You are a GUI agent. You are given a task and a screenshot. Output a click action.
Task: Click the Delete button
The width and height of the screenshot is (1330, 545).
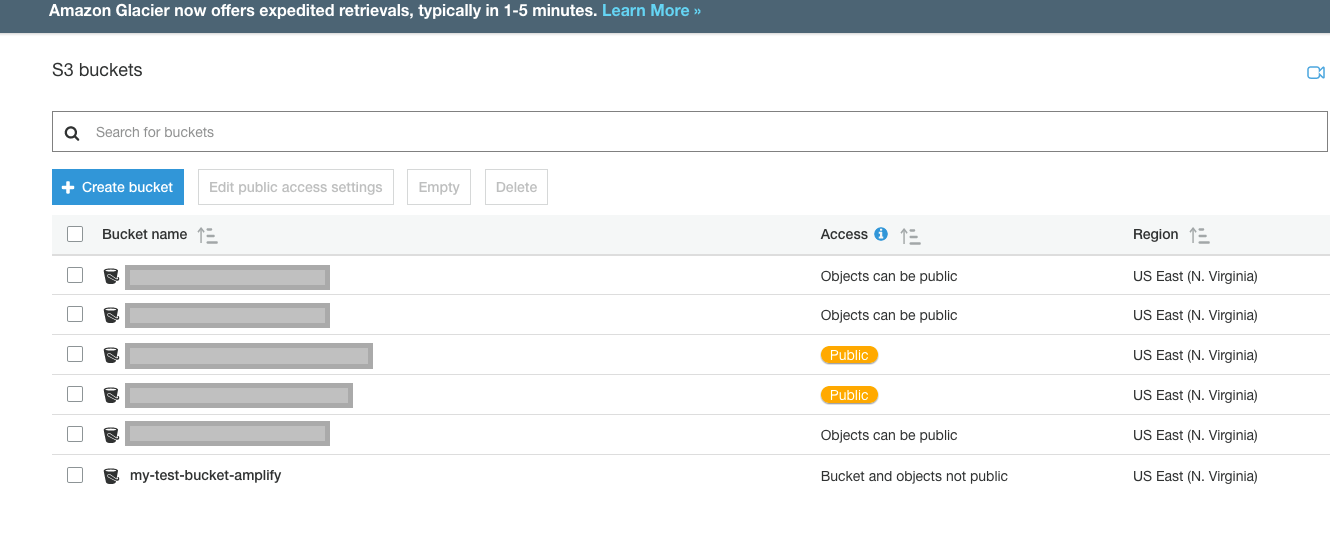point(516,187)
